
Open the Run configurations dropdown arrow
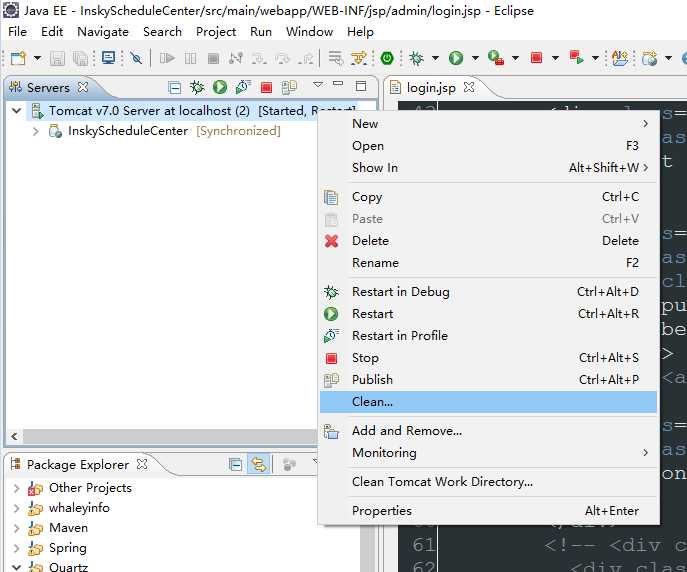tap(475, 58)
